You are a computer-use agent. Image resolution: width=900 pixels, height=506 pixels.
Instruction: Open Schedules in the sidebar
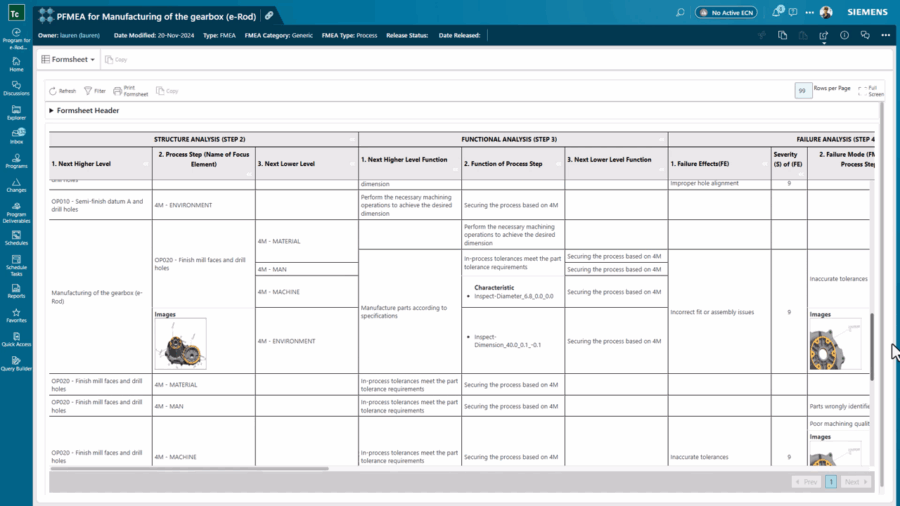coord(16,238)
